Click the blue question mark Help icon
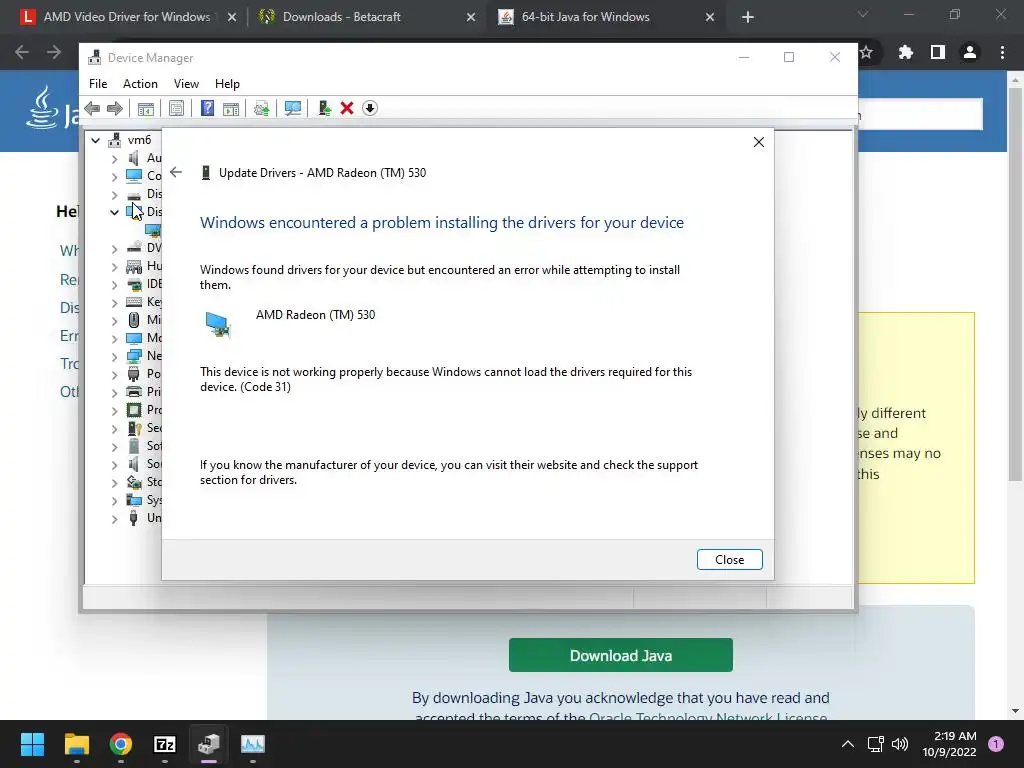 207,108
